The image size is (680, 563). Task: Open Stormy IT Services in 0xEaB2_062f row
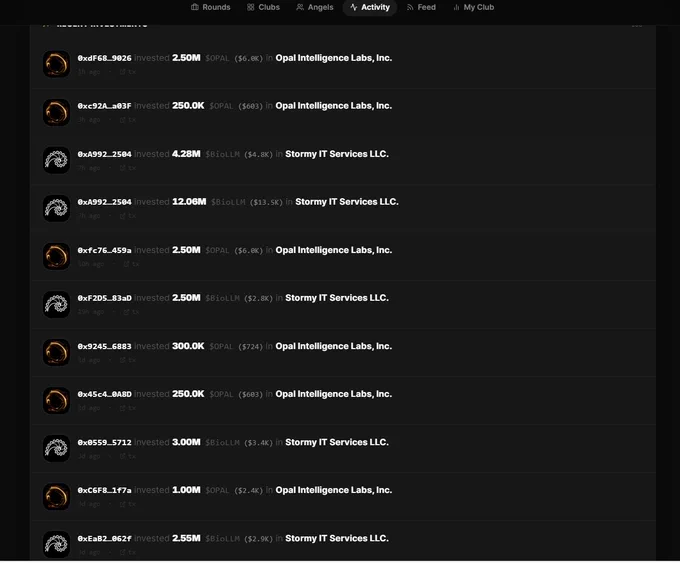point(337,538)
